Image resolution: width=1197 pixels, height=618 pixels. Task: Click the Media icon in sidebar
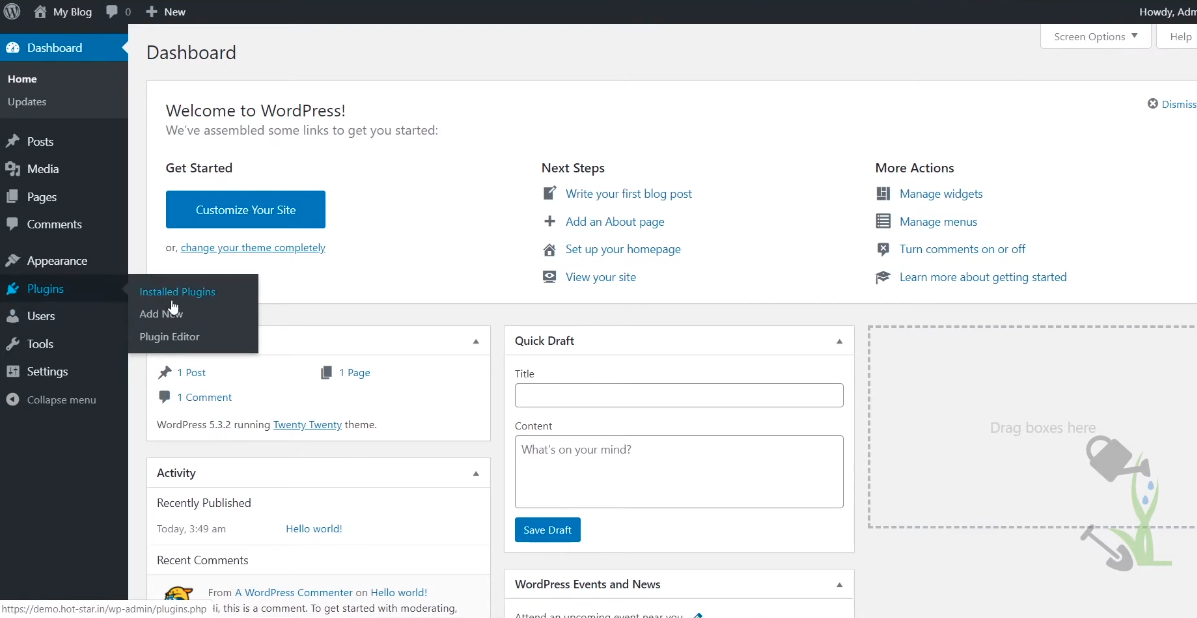tap(12, 169)
